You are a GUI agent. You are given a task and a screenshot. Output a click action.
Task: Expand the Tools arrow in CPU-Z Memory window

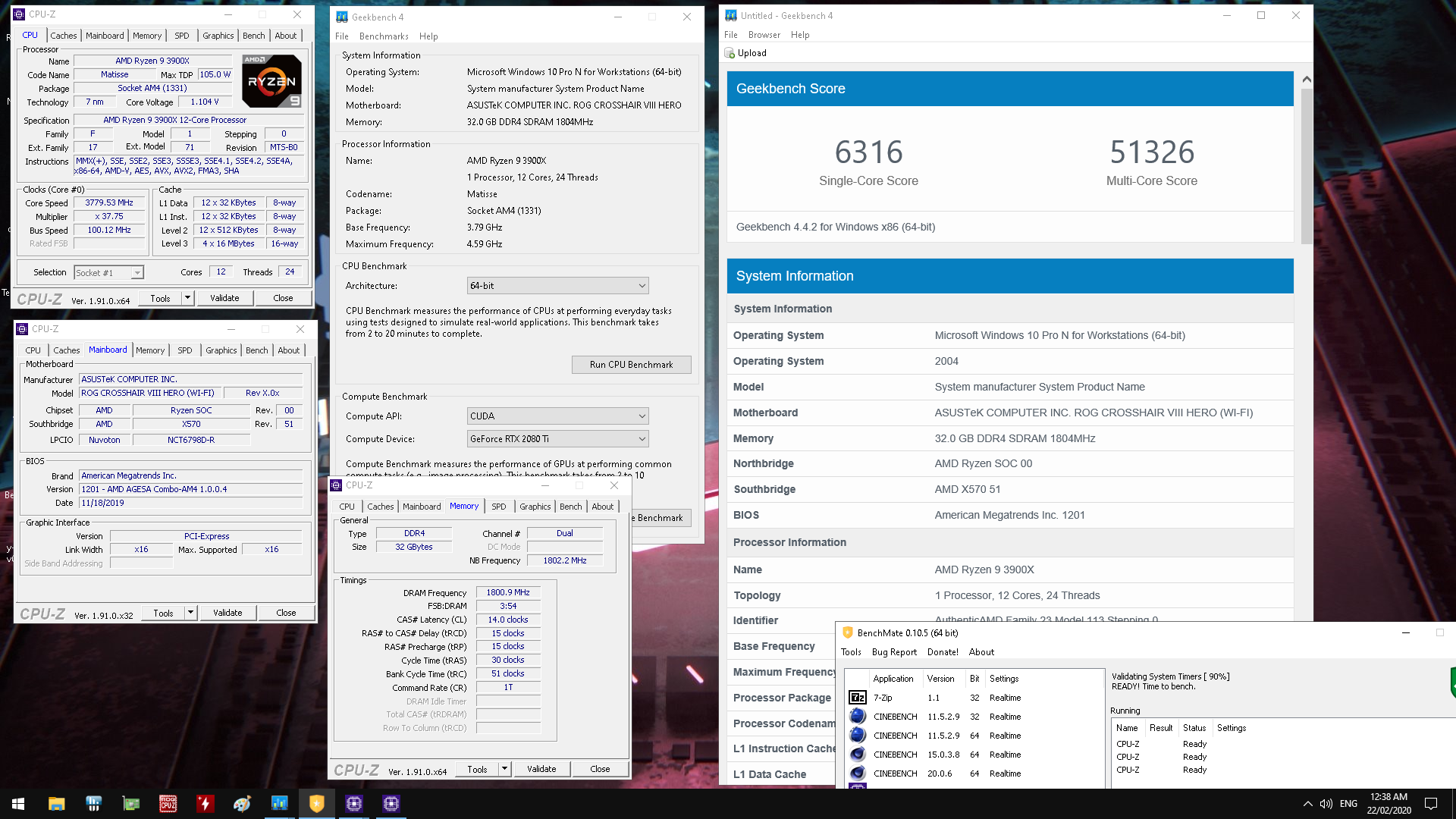(x=504, y=769)
